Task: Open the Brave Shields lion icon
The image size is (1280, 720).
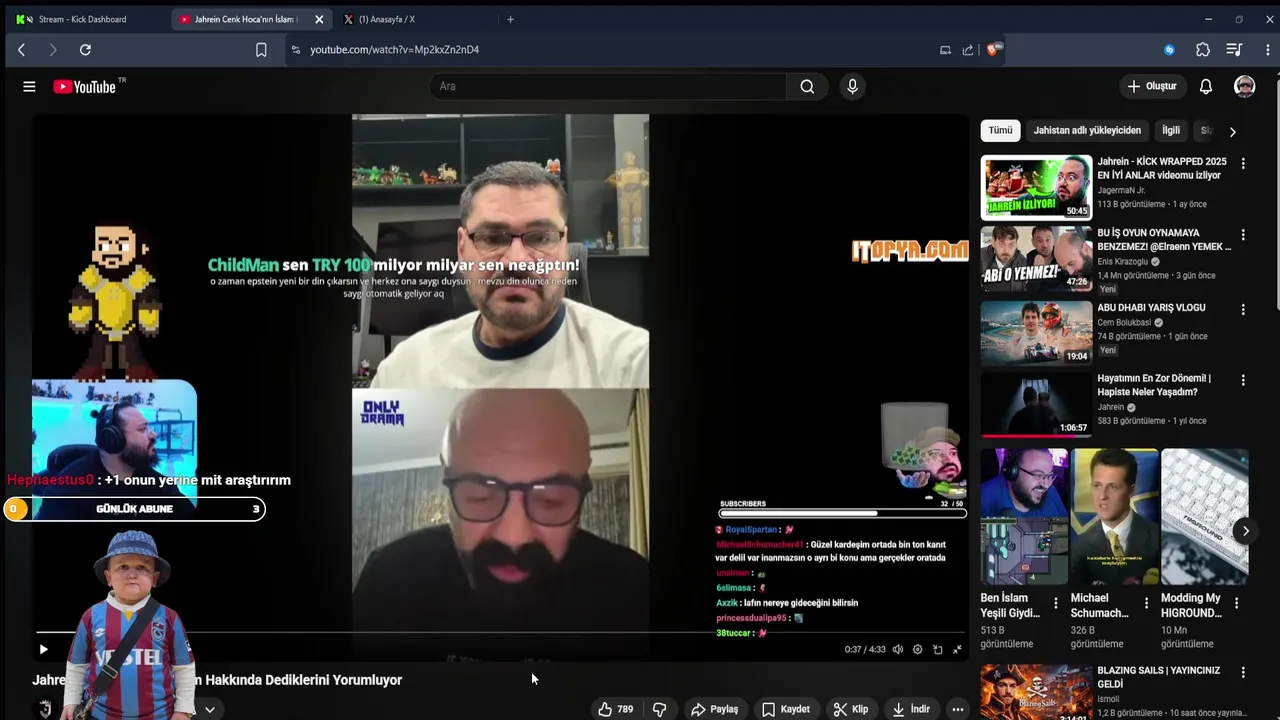Action: click(992, 49)
